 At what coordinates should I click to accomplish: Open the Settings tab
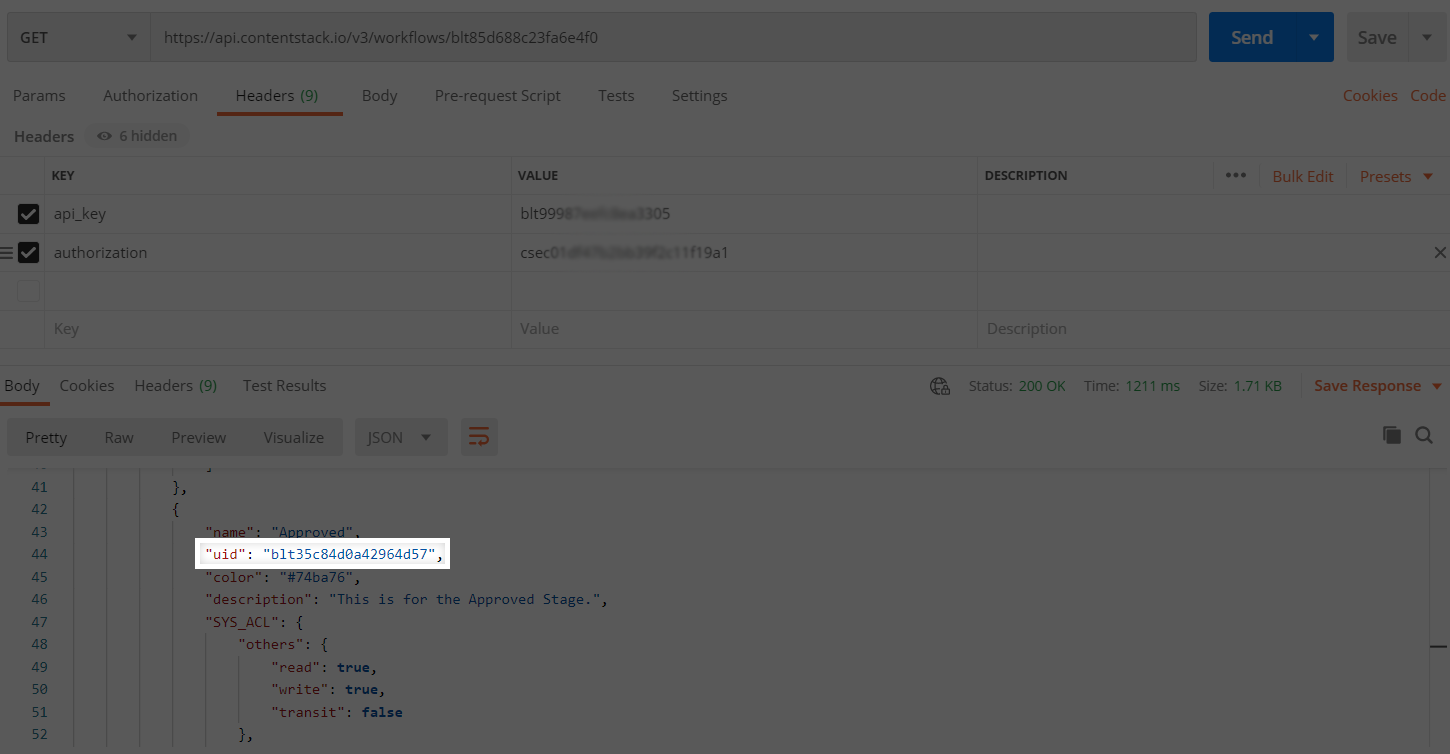pyautogui.click(x=699, y=96)
